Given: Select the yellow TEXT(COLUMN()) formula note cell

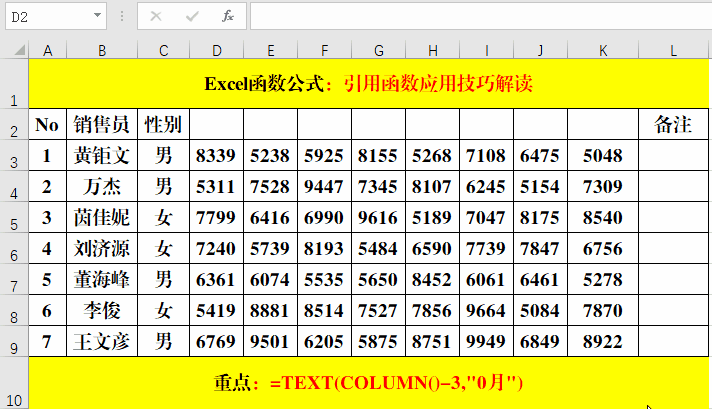Looking at the screenshot, I should [x=368, y=383].
